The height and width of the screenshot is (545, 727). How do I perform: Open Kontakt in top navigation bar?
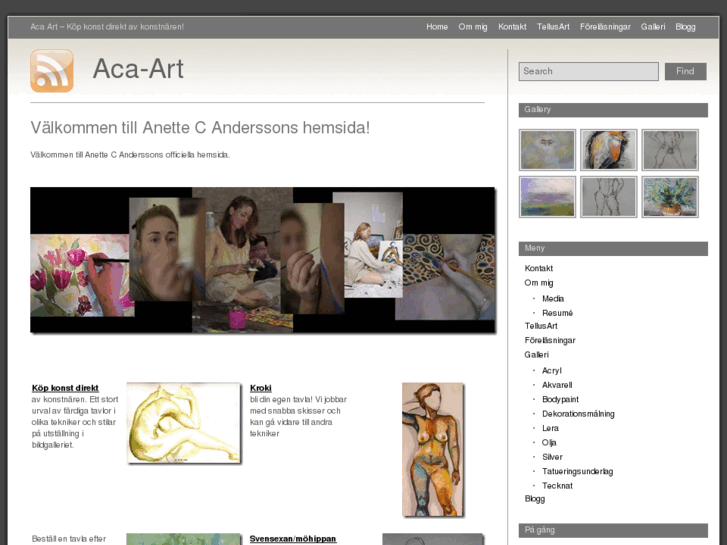coord(512,27)
